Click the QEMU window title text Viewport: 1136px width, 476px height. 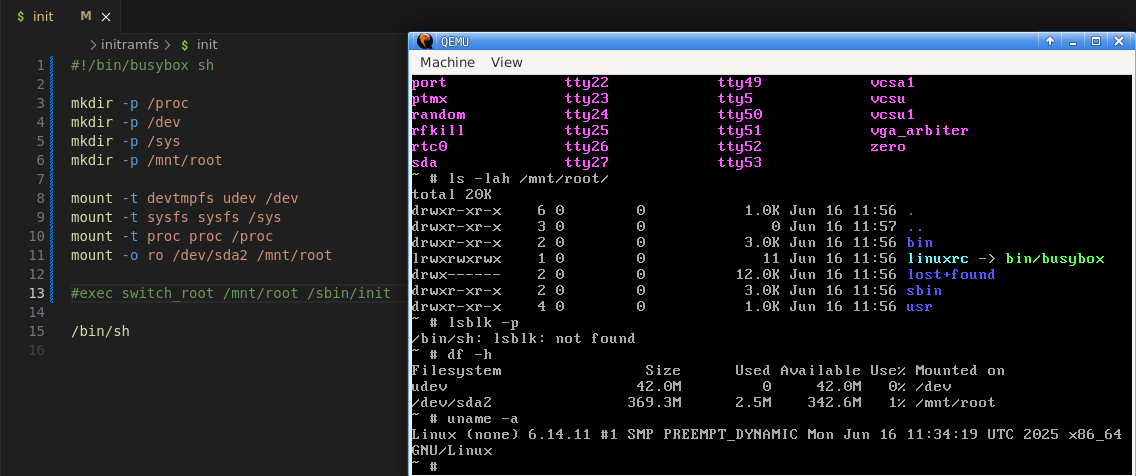454,41
